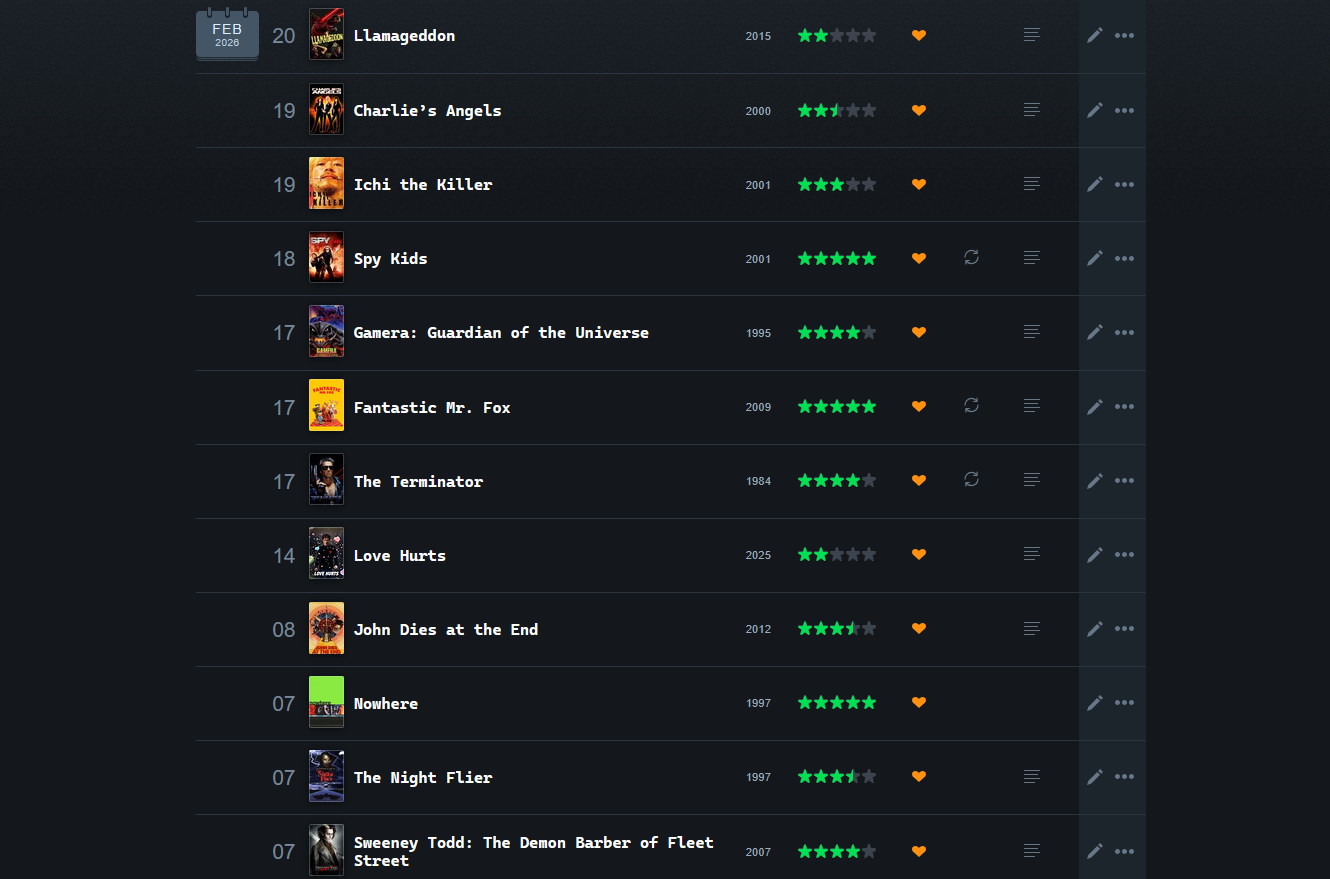
Task: Edit the Ichi the Killer diary entry
Action: tap(1095, 184)
